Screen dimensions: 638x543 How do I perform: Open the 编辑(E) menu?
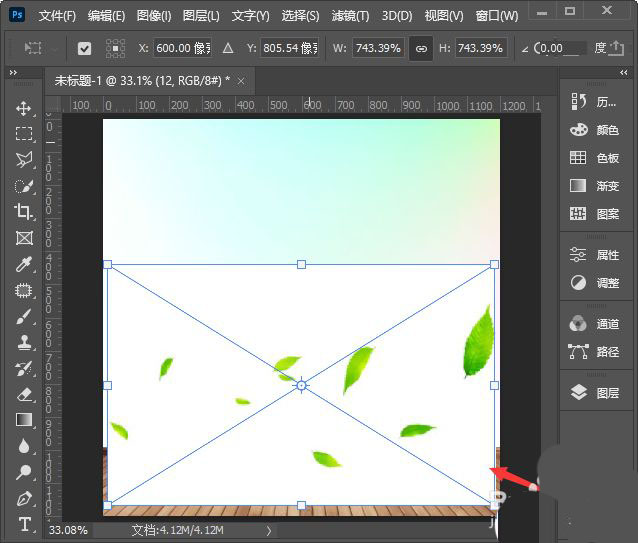tap(106, 16)
